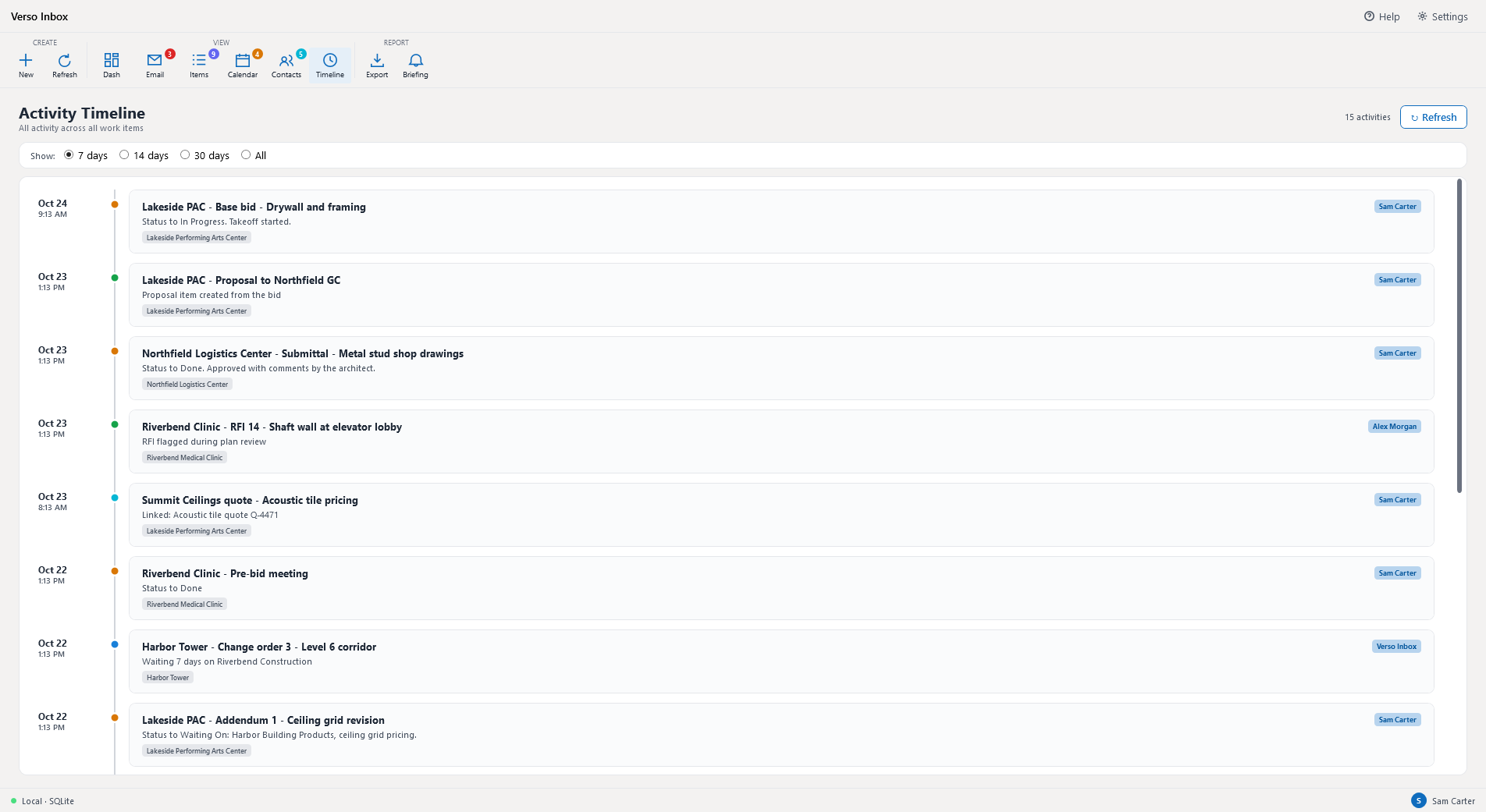1486x812 pixels.
Task: Select the All radio option
Action: (x=246, y=155)
